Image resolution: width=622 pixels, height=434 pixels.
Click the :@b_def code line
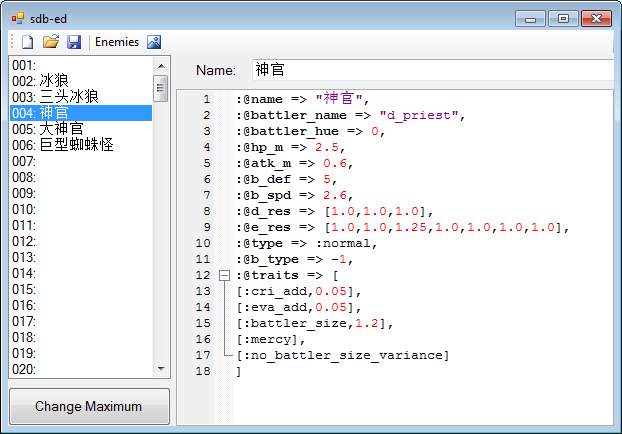tap(286, 179)
